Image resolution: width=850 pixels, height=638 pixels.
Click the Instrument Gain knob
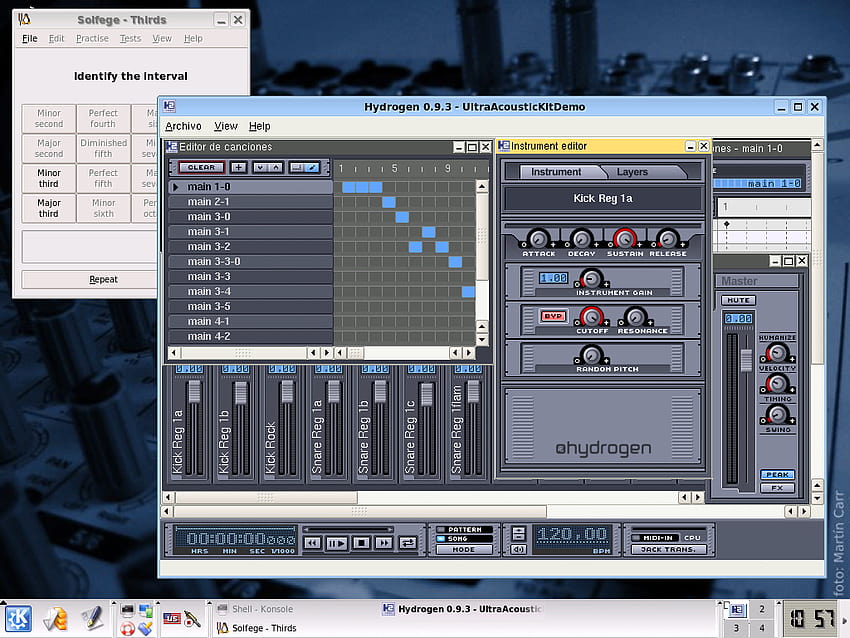click(591, 278)
